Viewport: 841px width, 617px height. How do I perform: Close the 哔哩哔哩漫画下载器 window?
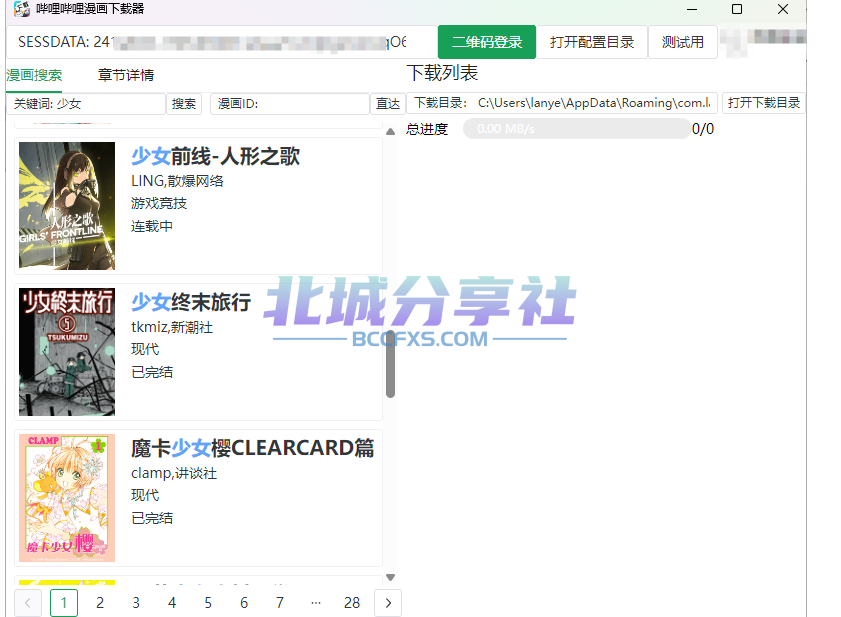pos(783,9)
